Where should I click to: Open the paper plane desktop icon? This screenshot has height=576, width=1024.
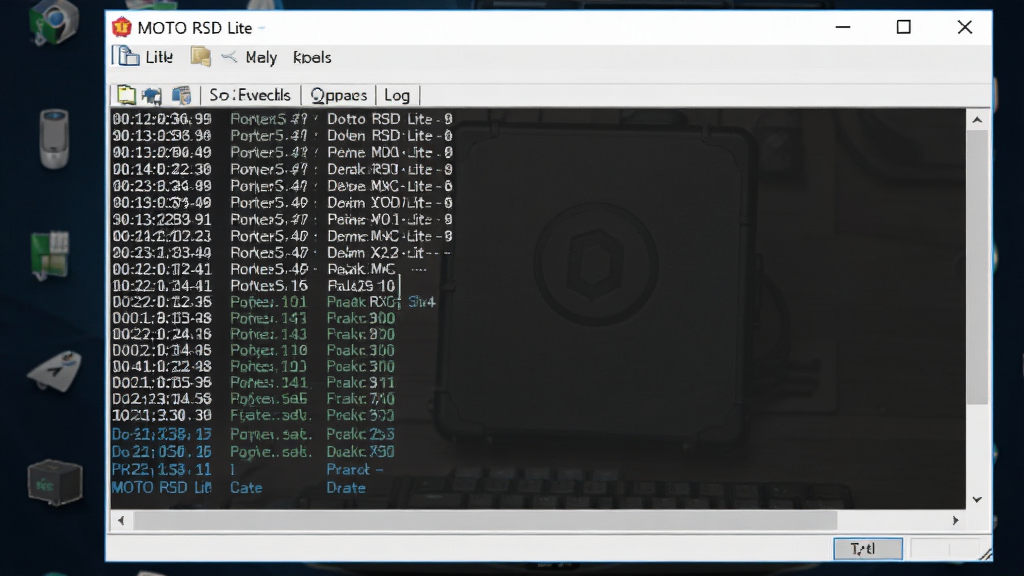pyautogui.click(x=55, y=370)
